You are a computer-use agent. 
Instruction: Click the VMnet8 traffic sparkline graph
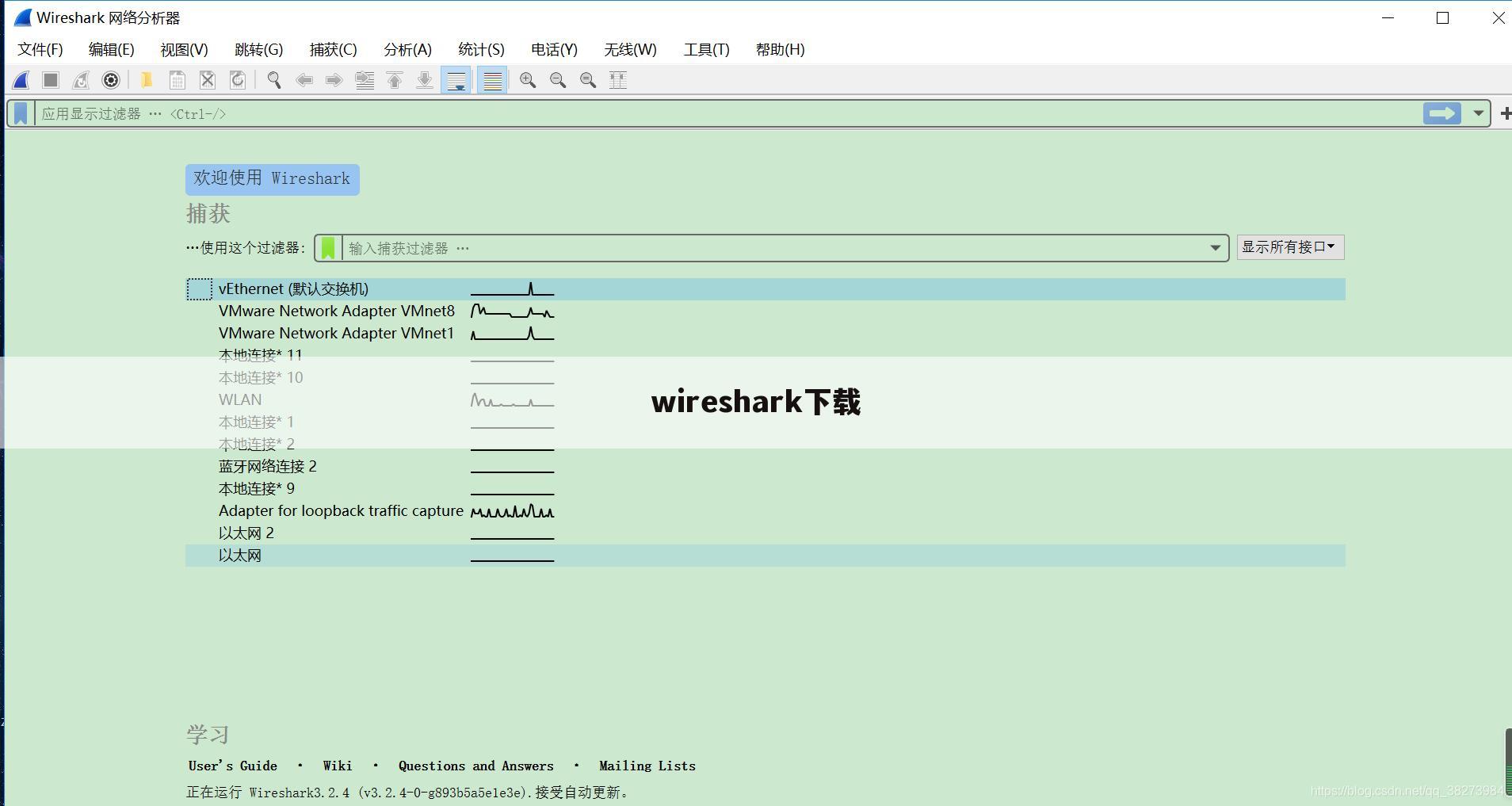513,311
